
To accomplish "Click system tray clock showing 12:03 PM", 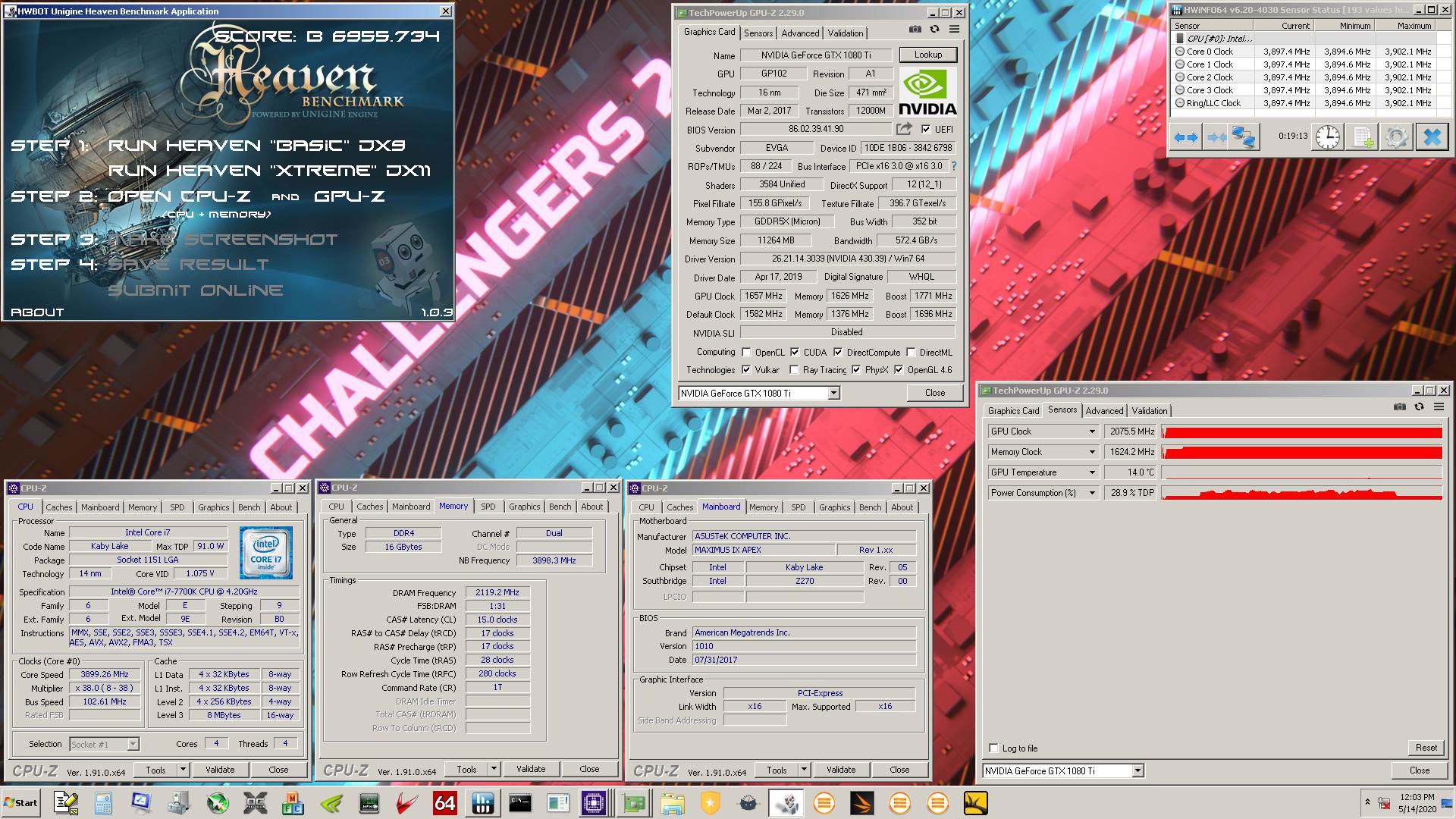I will tap(1417, 797).
